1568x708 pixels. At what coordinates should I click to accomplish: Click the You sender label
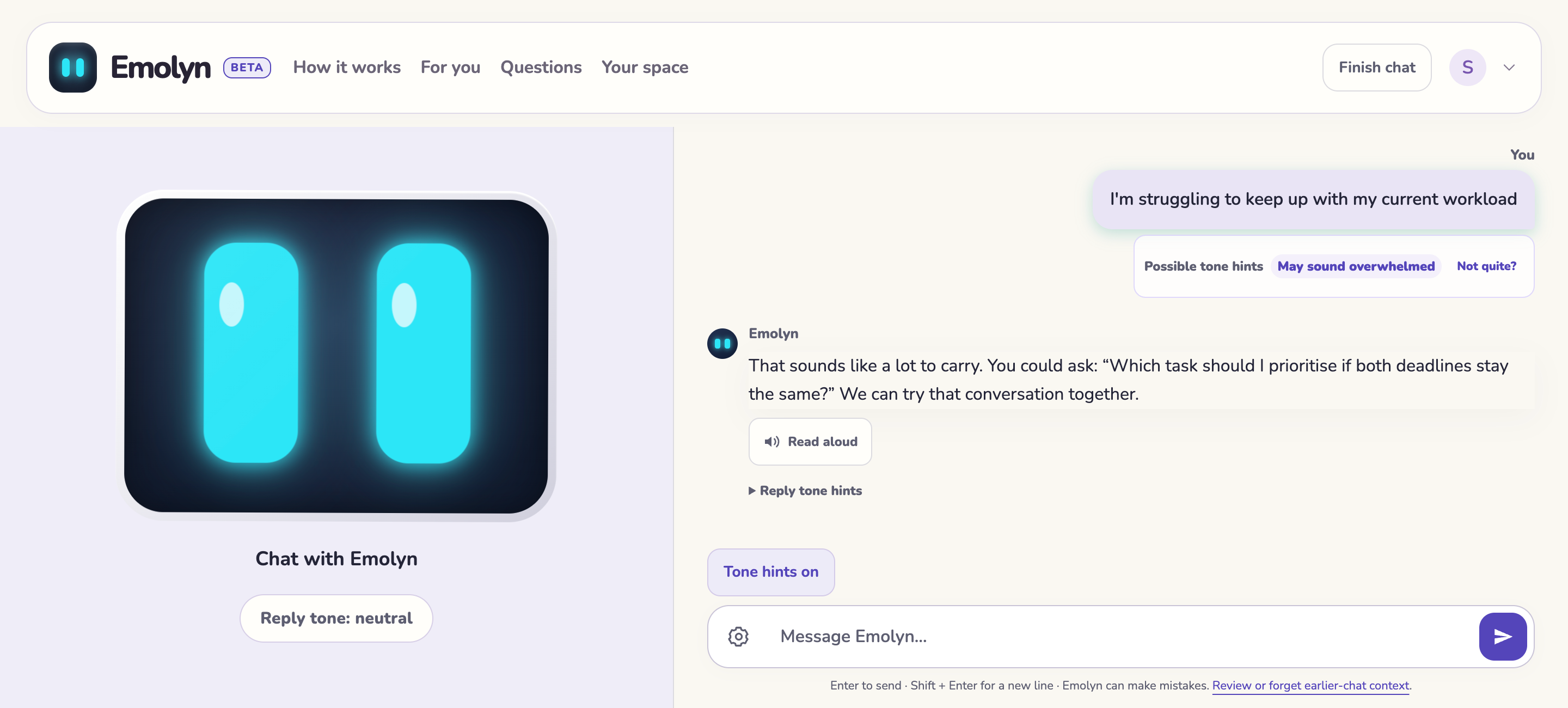point(1522,155)
